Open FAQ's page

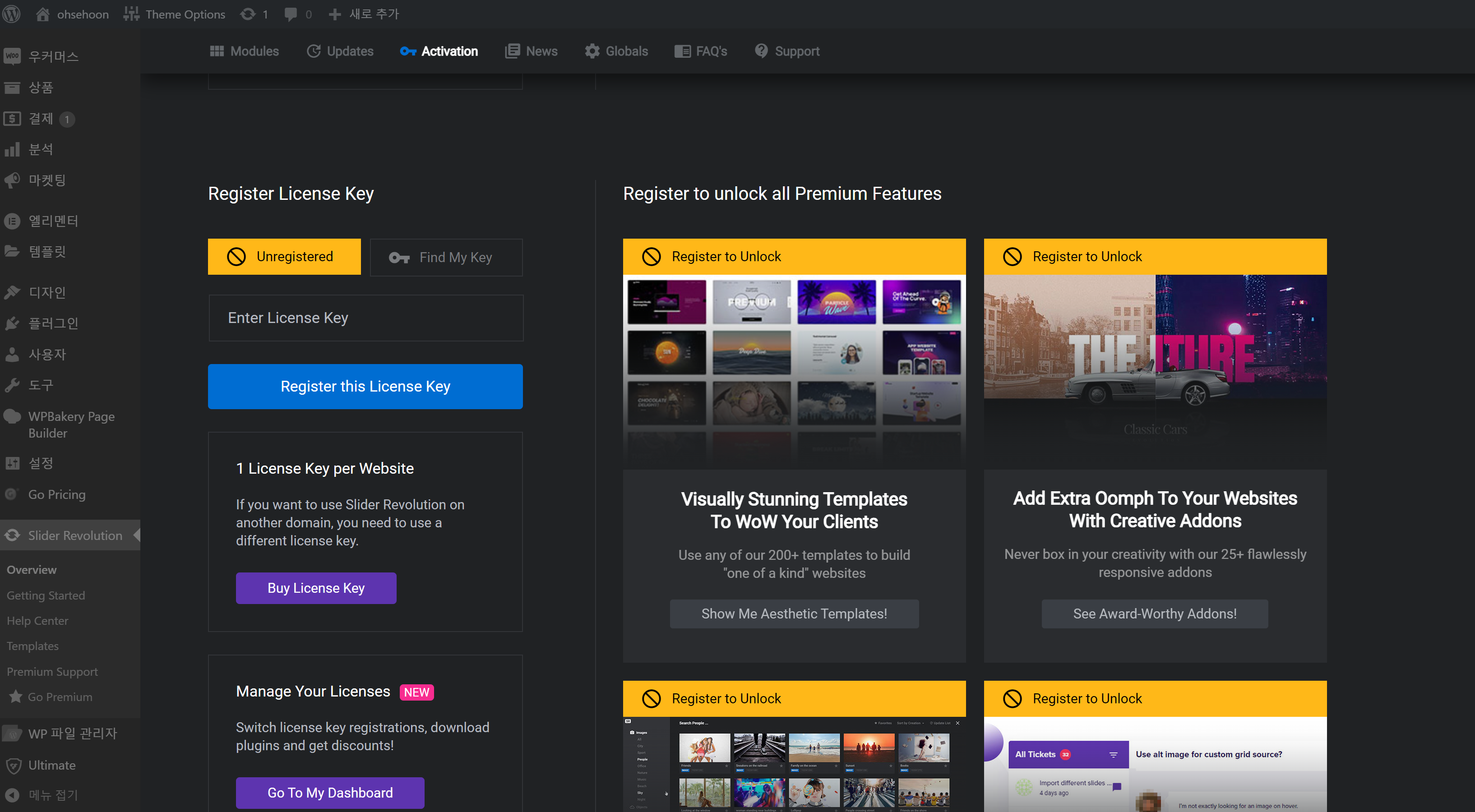coord(701,51)
